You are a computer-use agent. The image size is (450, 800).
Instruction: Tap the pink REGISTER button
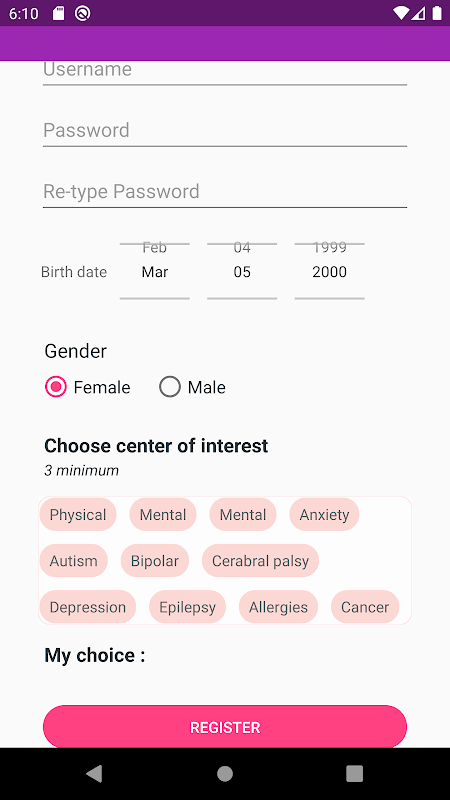[x=225, y=727]
